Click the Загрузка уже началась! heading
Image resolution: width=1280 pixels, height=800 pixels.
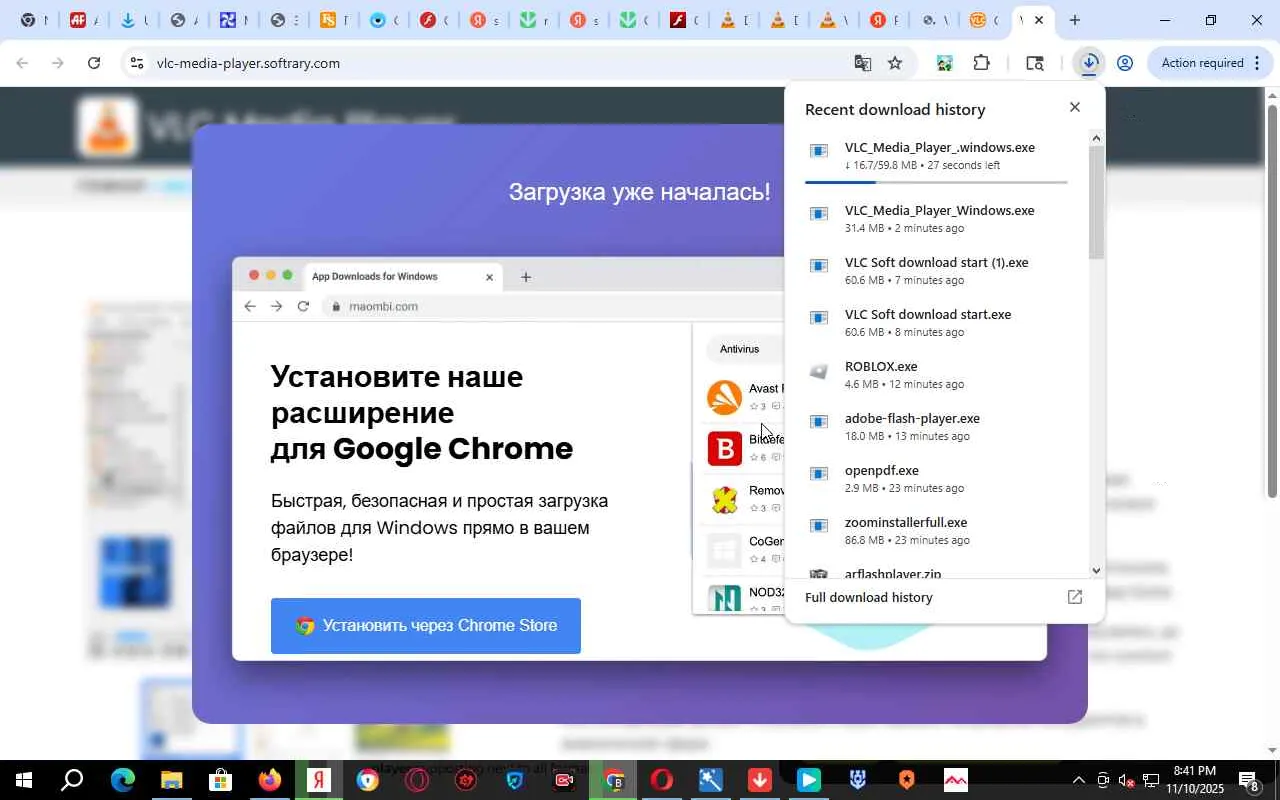(640, 191)
